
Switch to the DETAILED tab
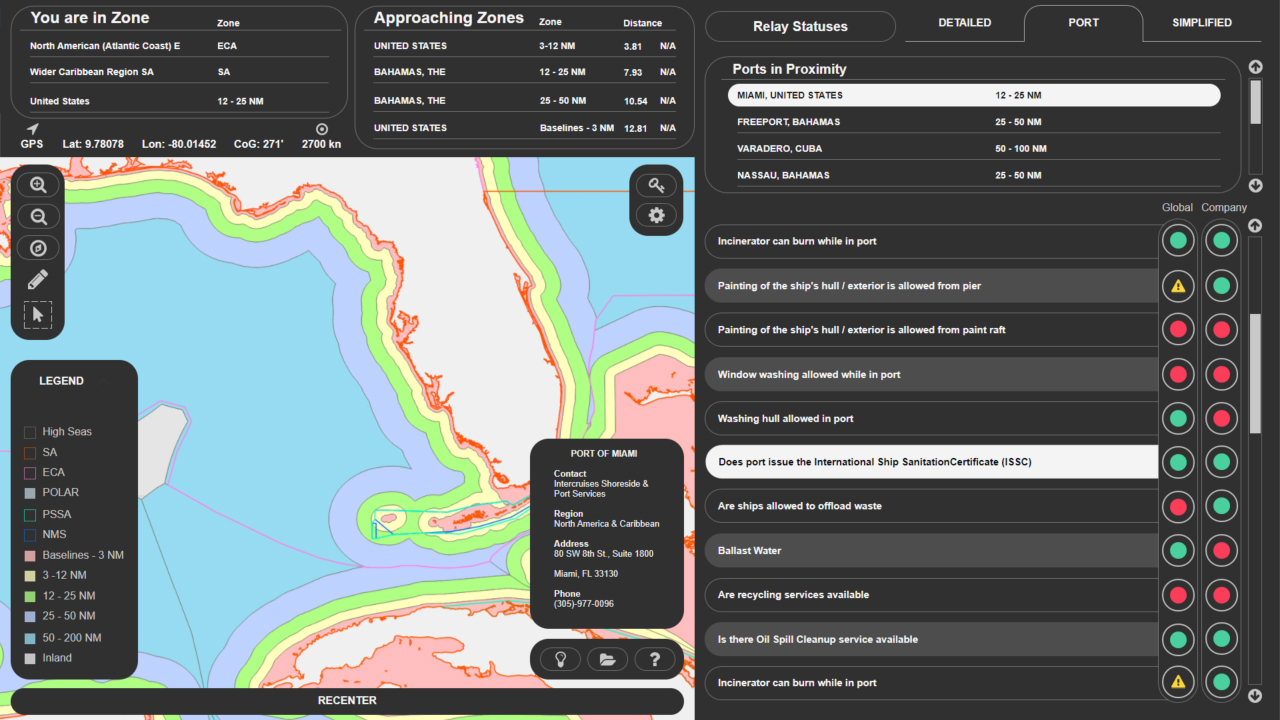(964, 23)
